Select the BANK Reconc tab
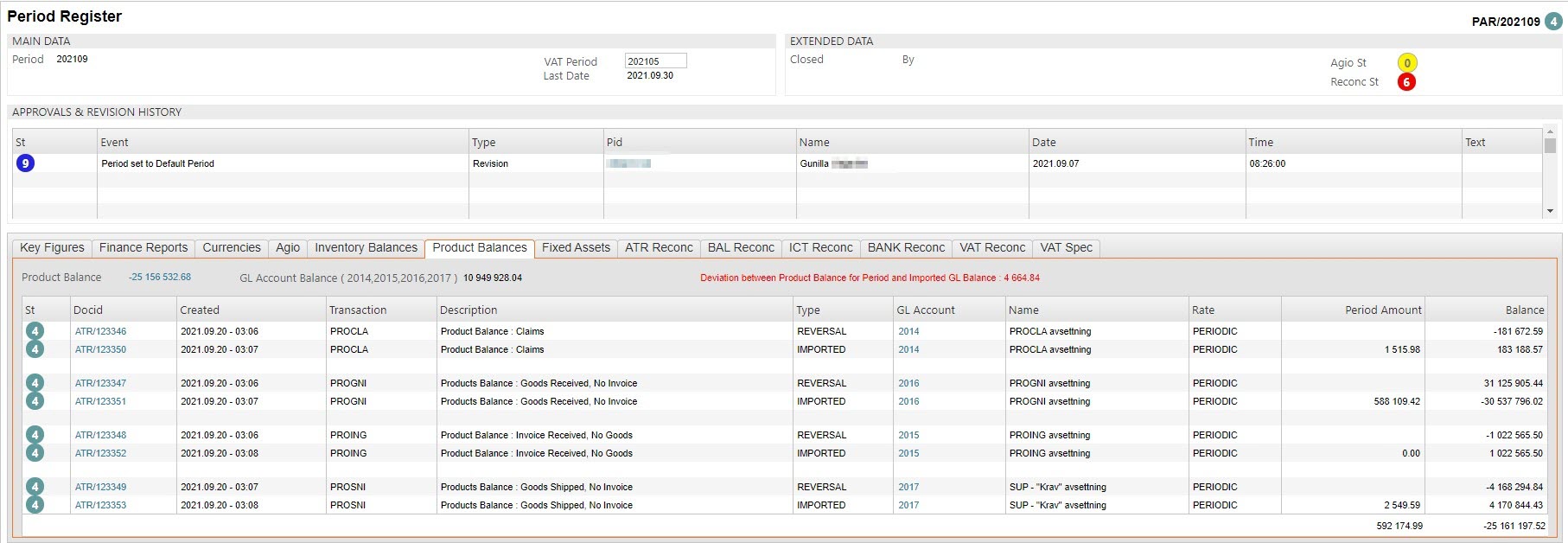1568x543 pixels. [906, 248]
